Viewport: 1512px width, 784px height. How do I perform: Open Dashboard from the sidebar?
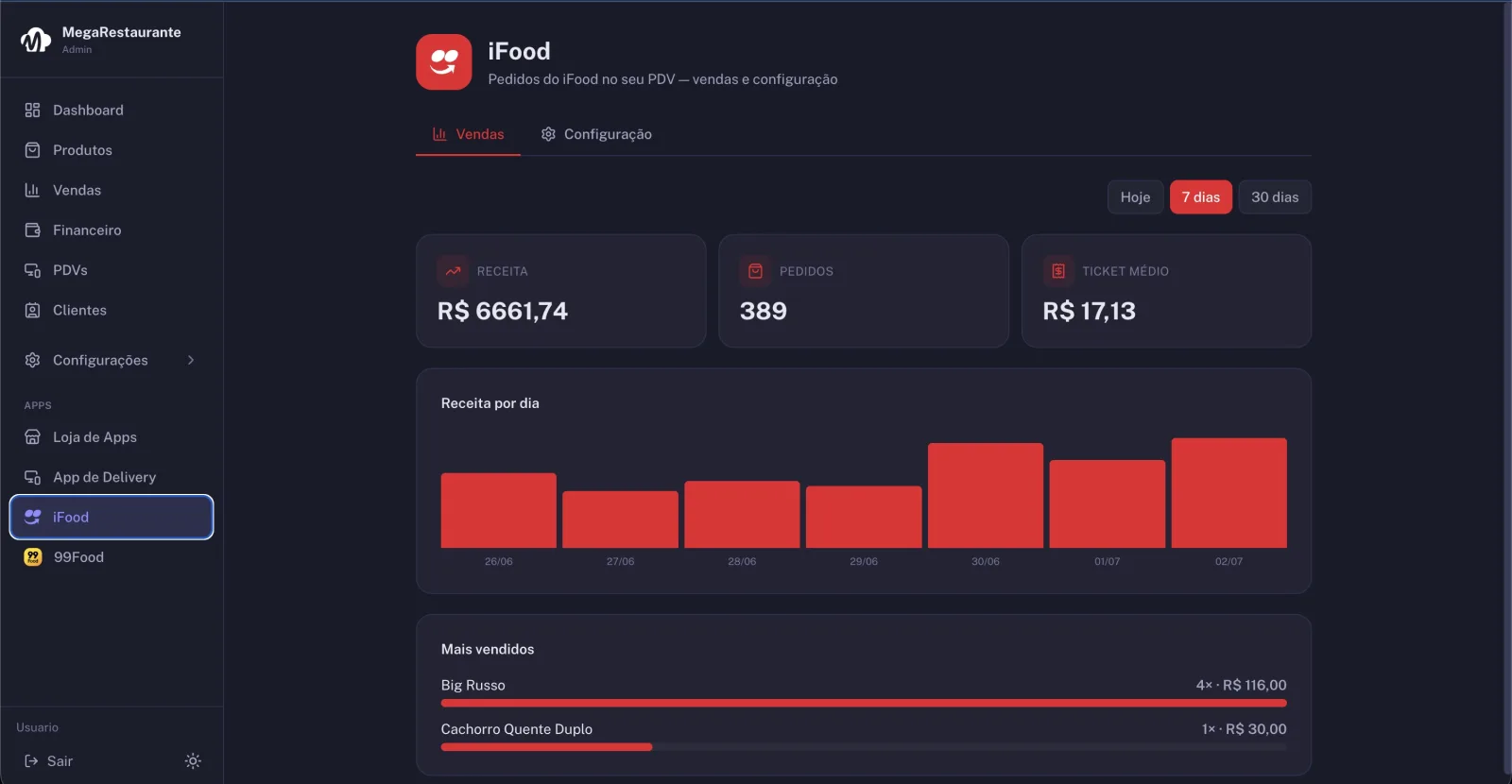pyautogui.click(x=112, y=111)
